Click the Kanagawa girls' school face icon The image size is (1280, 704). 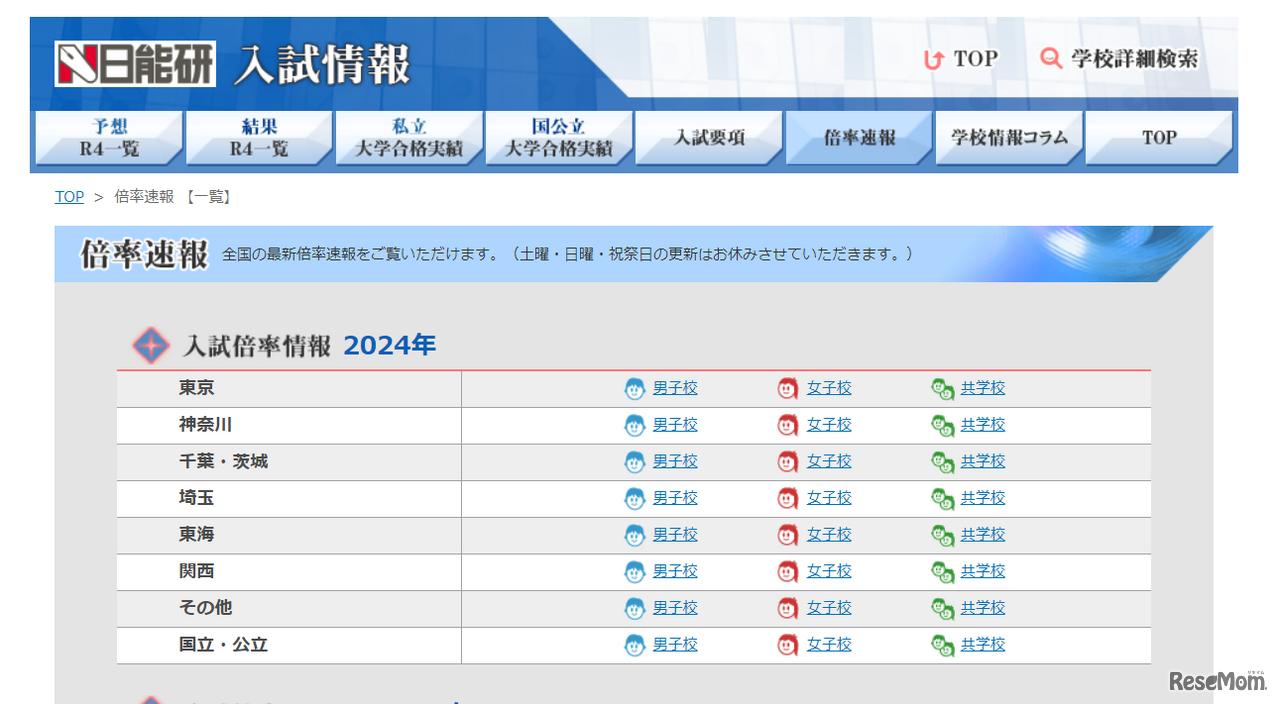pyautogui.click(x=788, y=426)
